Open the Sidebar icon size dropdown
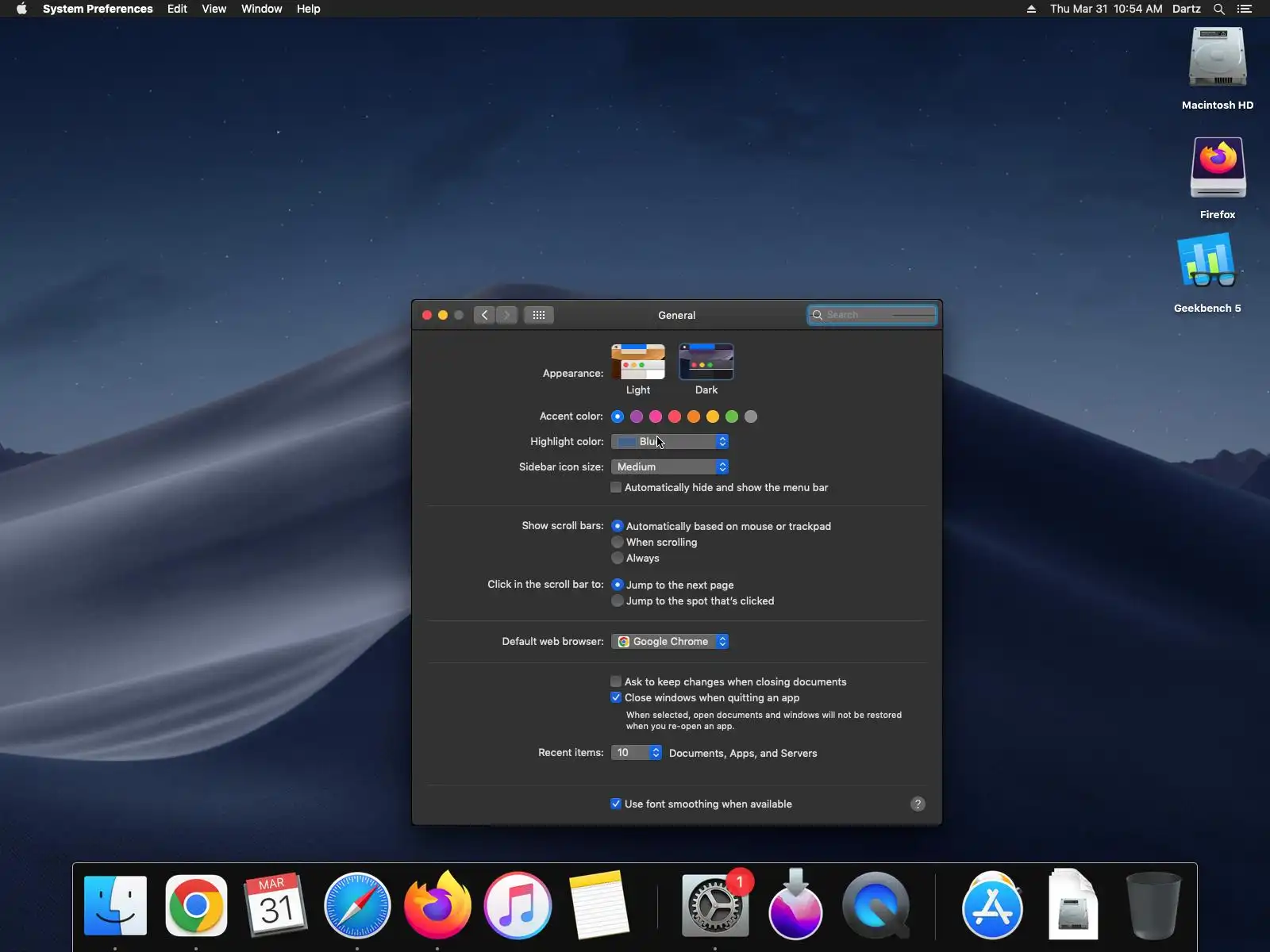The height and width of the screenshot is (952, 1270). (670, 466)
